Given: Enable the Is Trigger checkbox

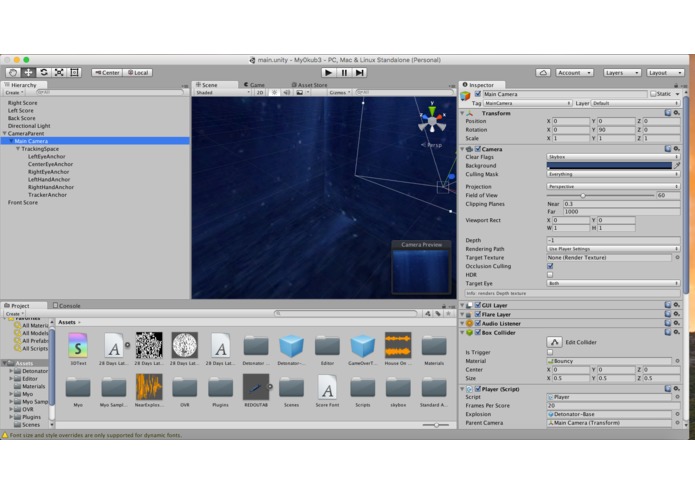Looking at the screenshot, I should click(x=550, y=352).
